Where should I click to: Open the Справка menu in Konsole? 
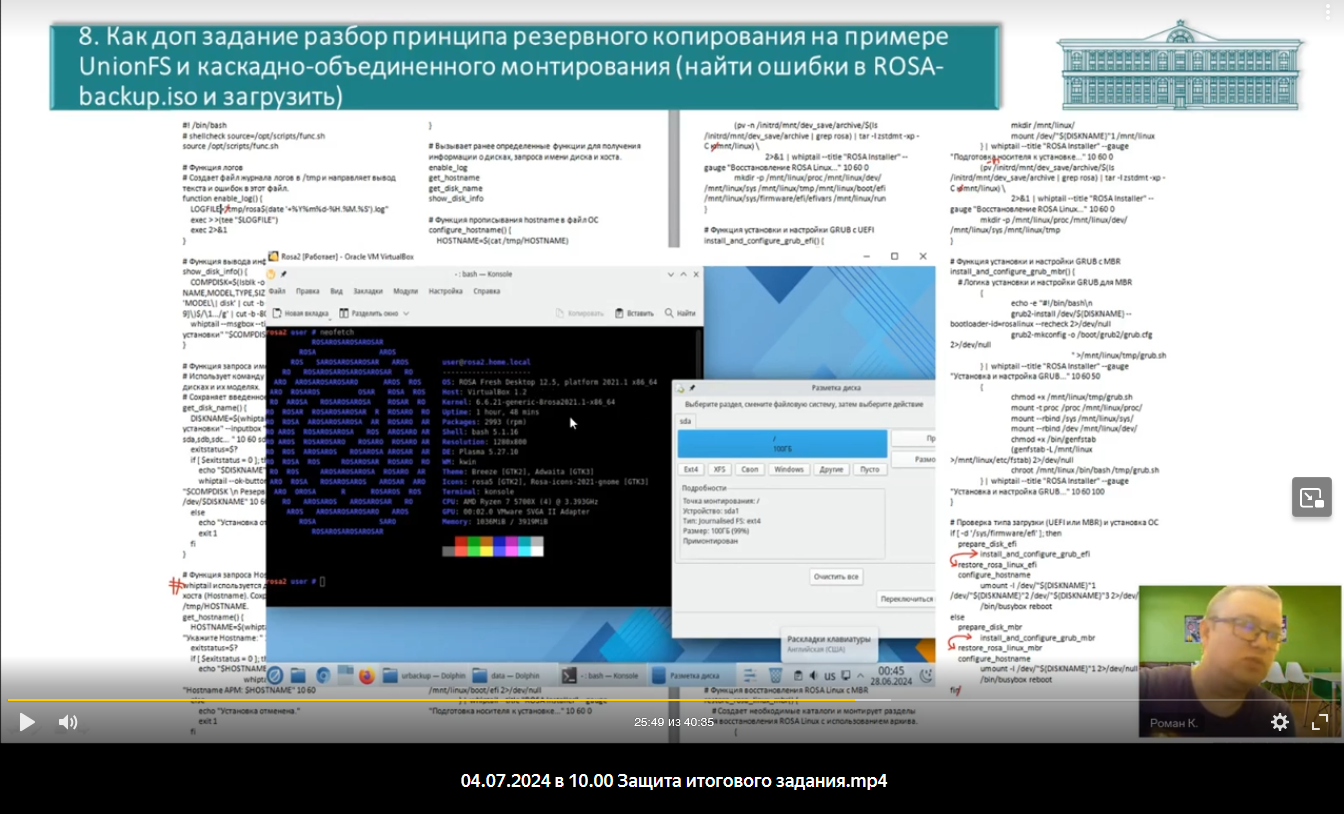point(487,291)
